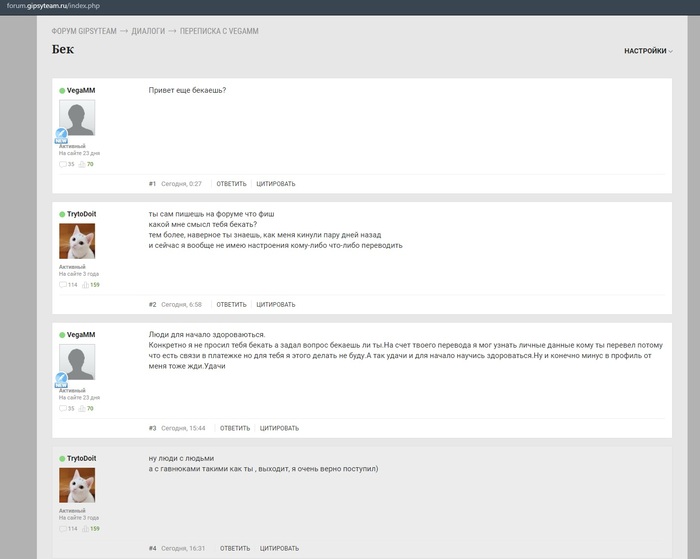Open VegaMM avatar in post #3

[x=77, y=362]
